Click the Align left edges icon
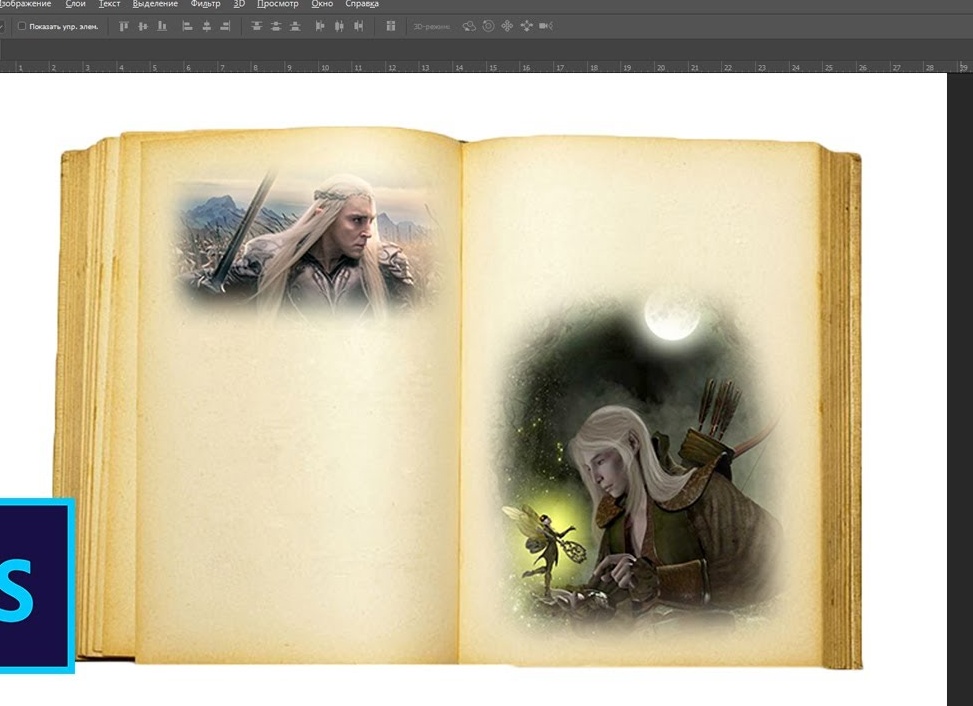The image size is (973, 706). pos(187,26)
